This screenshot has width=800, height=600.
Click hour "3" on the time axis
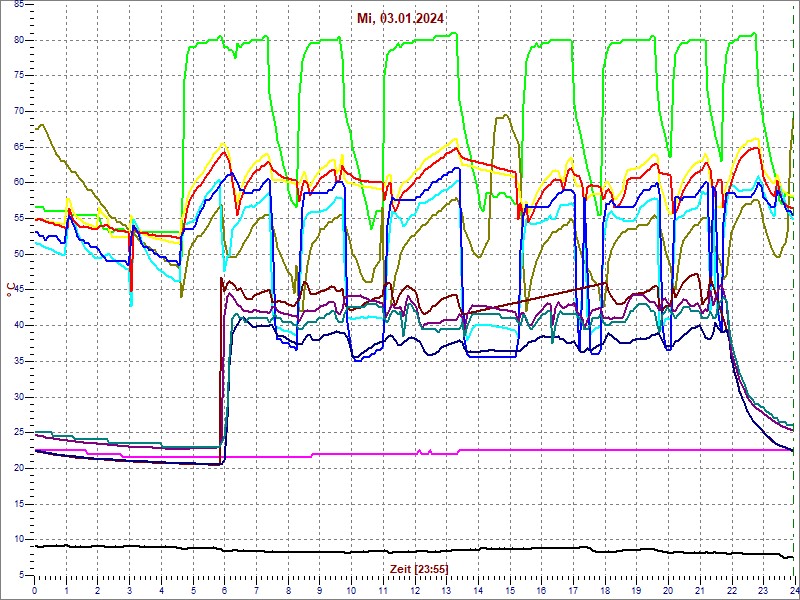tap(129, 588)
